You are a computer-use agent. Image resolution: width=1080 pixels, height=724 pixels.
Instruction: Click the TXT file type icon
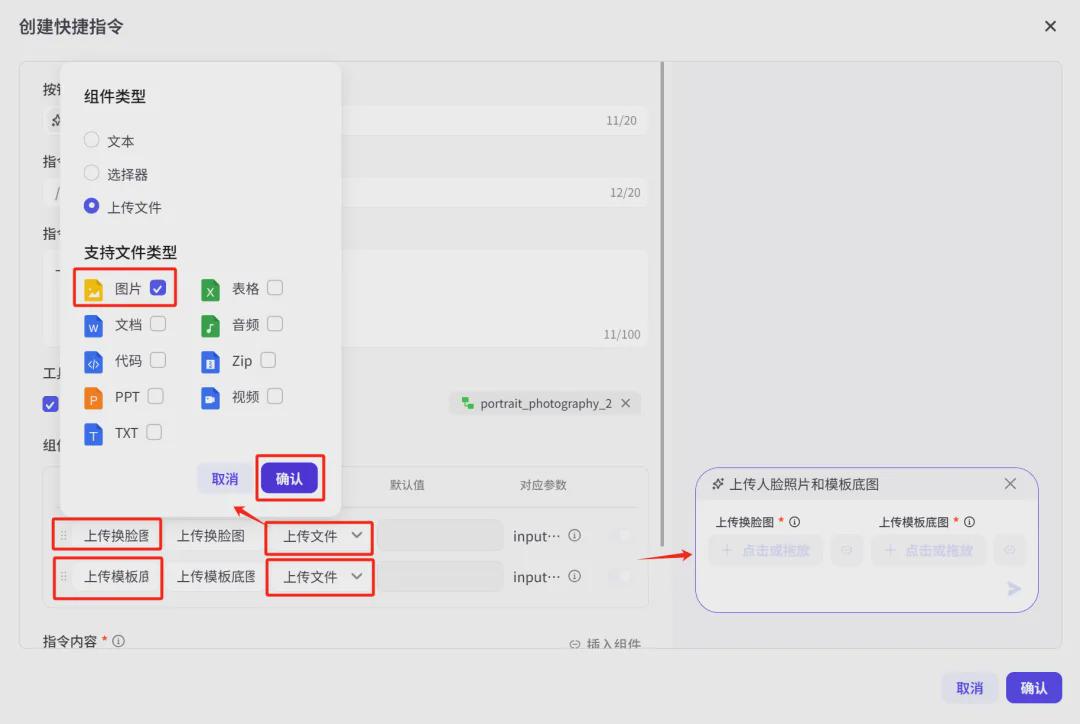tap(95, 433)
